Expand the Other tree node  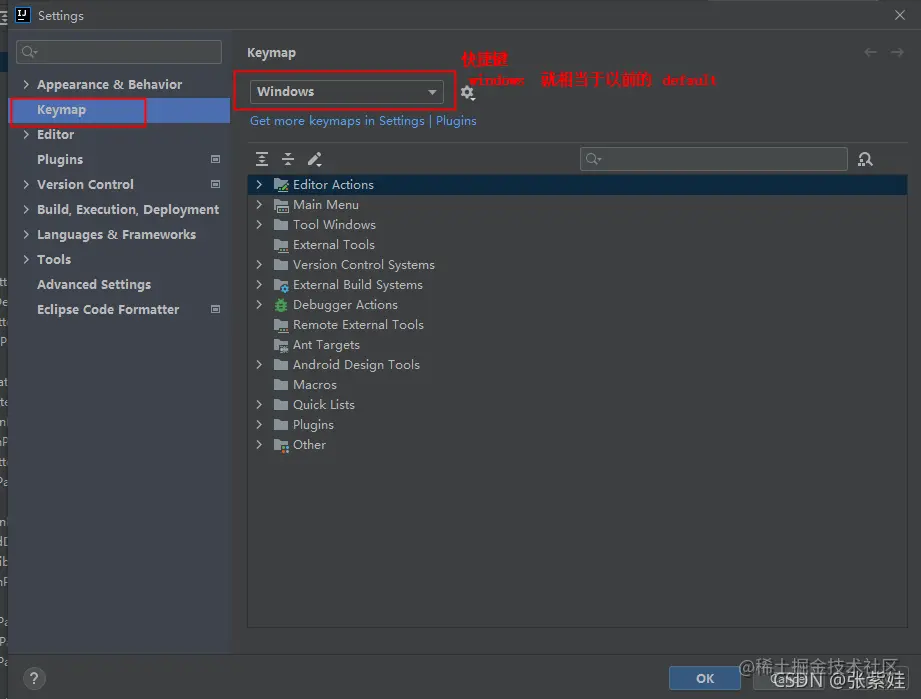[x=259, y=445]
